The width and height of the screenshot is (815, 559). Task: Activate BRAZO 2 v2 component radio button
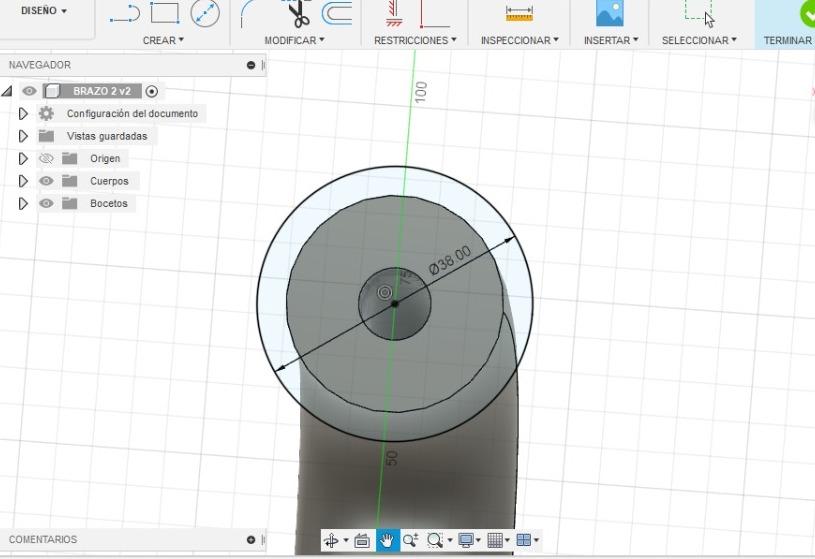click(x=152, y=91)
